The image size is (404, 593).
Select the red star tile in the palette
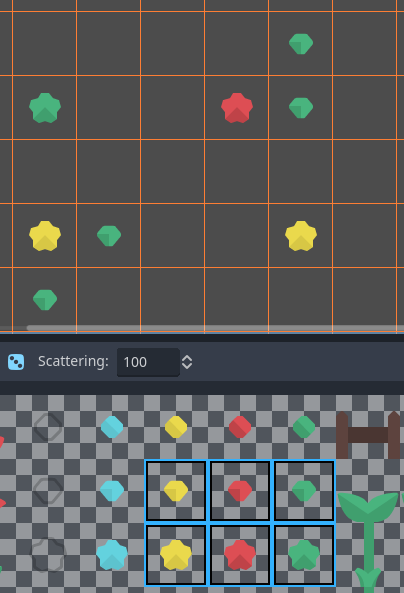click(x=240, y=555)
